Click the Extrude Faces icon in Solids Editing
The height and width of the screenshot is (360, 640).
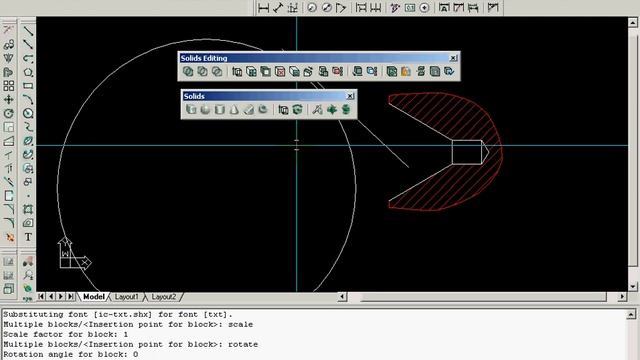pos(237,71)
